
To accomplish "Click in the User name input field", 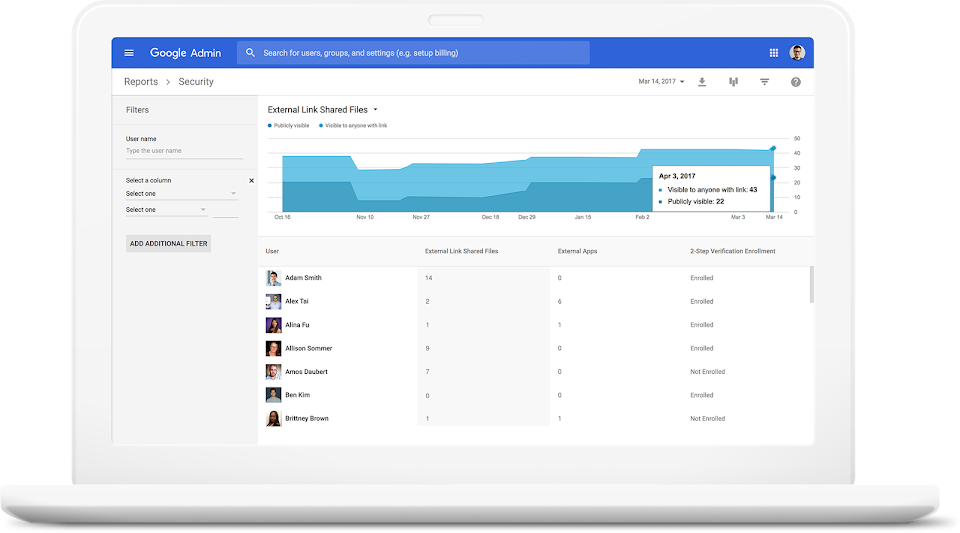I will point(184,151).
